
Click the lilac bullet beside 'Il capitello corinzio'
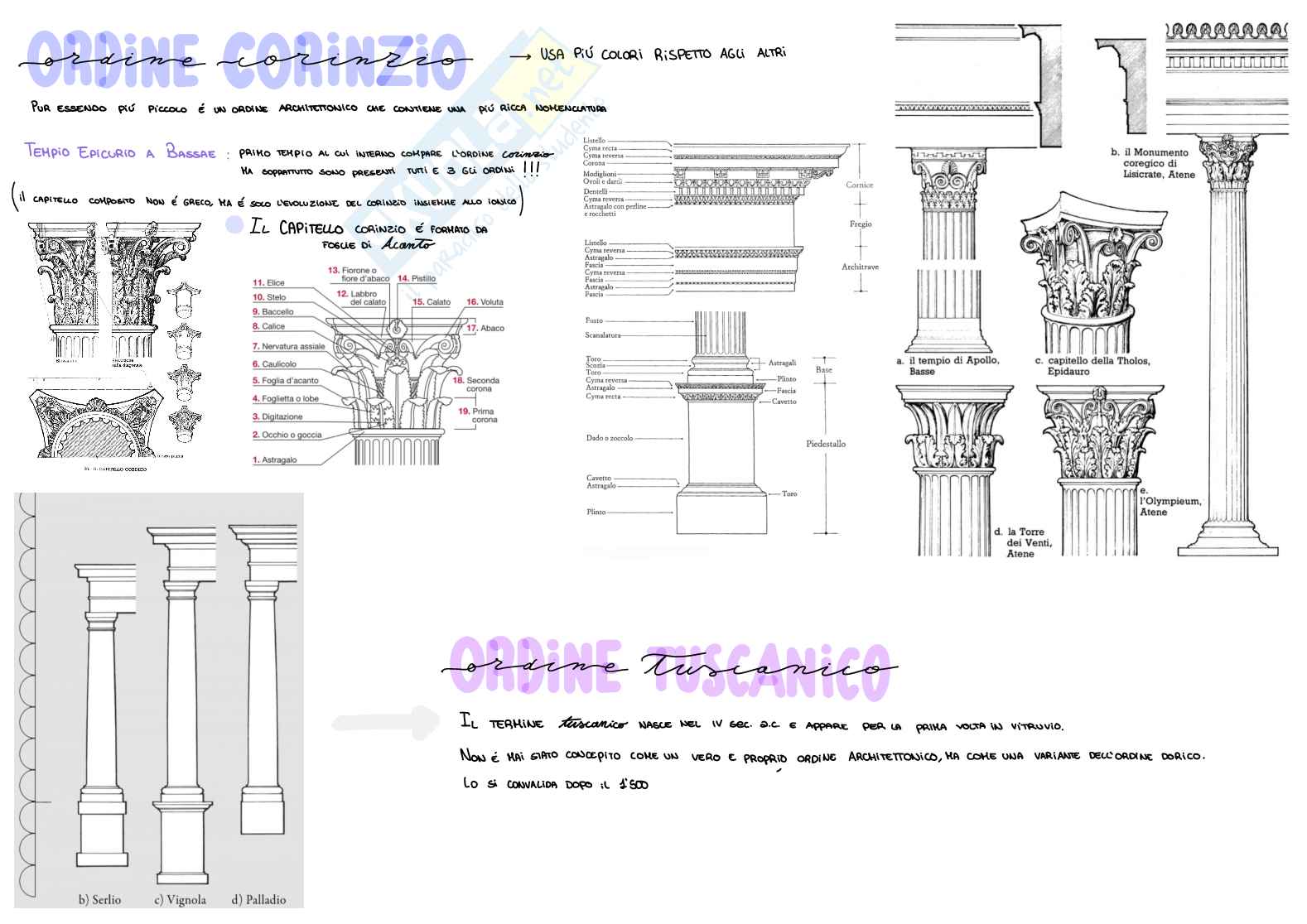click(235, 225)
